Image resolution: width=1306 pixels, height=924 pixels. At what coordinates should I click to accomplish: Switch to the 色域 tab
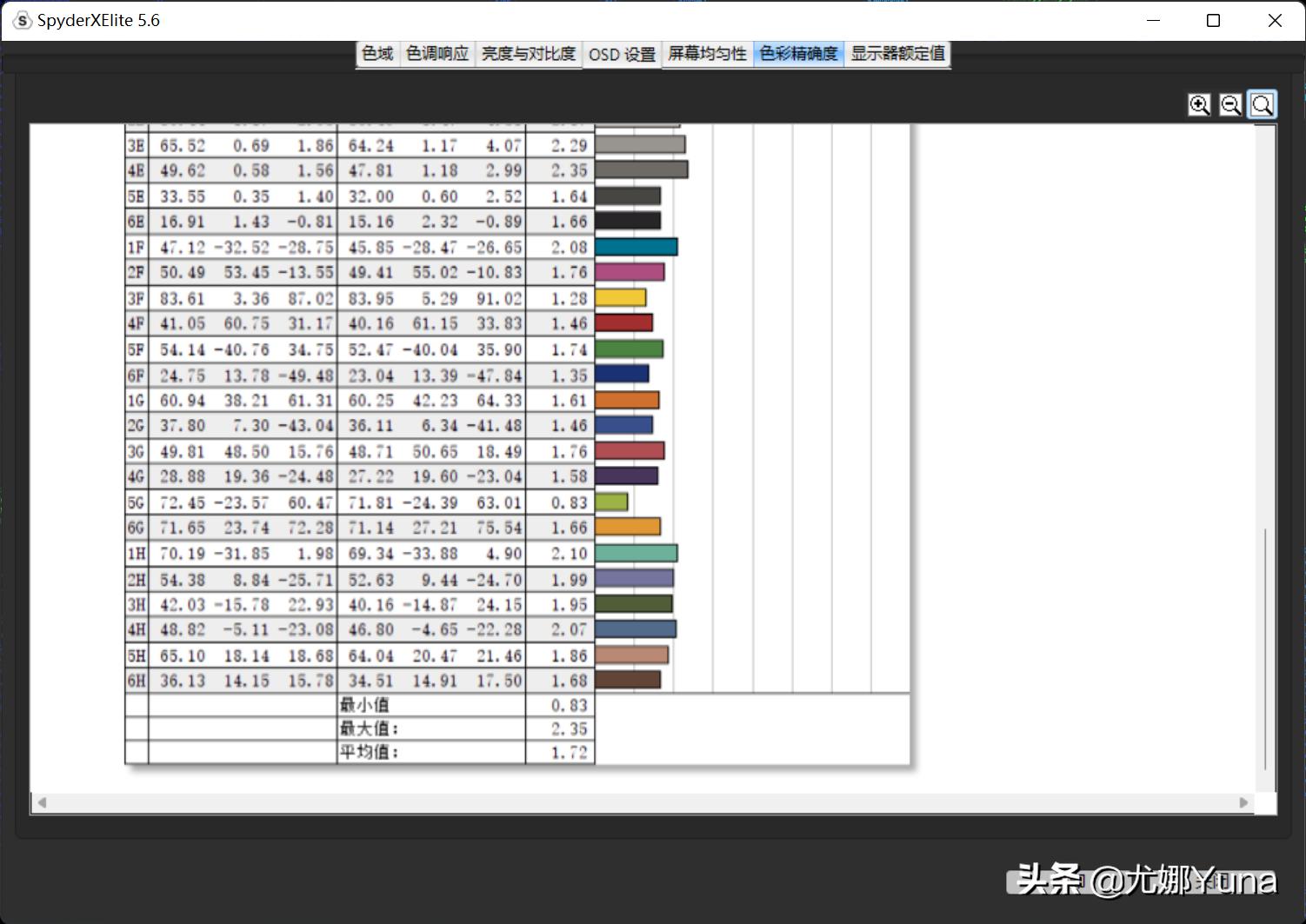click(x=376, y=54)
